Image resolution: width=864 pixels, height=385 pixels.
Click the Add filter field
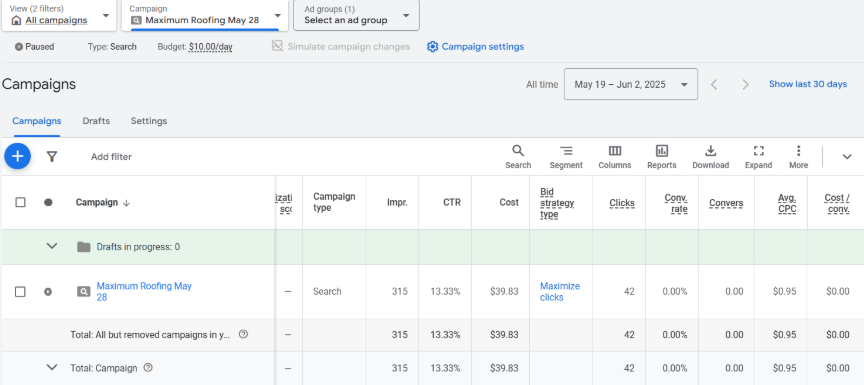pyautogui.click(x=111, y=157)
